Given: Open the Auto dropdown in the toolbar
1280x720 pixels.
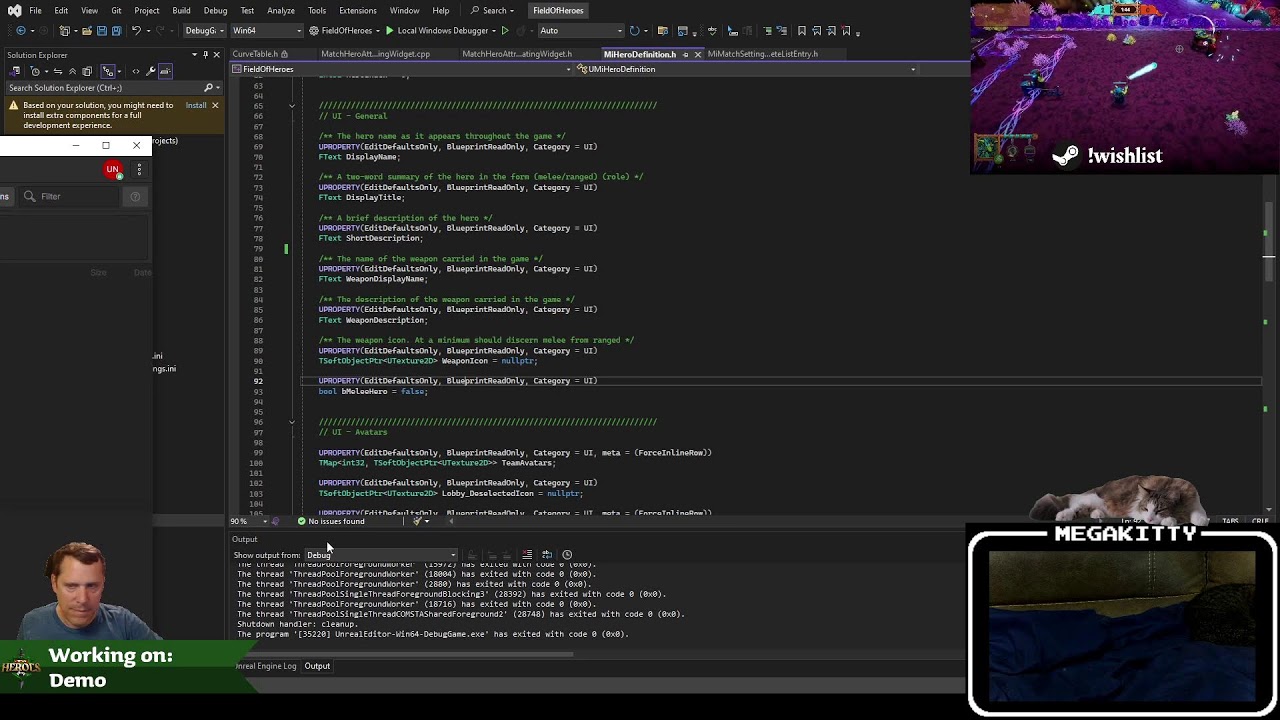Looking at the screenshot, I should pyautogui.click(x=580, y=31).
